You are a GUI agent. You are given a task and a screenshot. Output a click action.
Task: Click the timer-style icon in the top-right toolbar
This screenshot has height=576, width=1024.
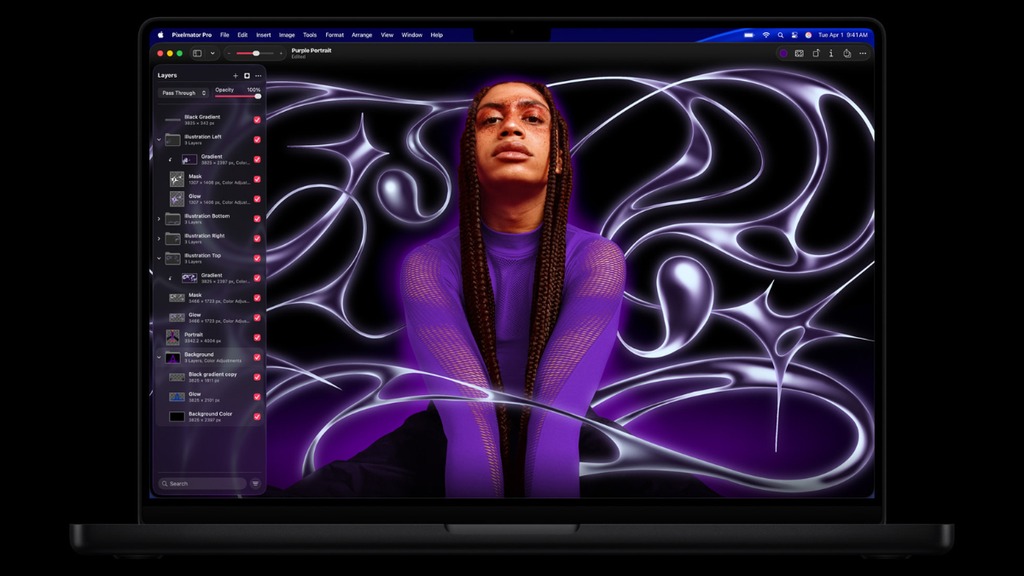click(847, 54)
